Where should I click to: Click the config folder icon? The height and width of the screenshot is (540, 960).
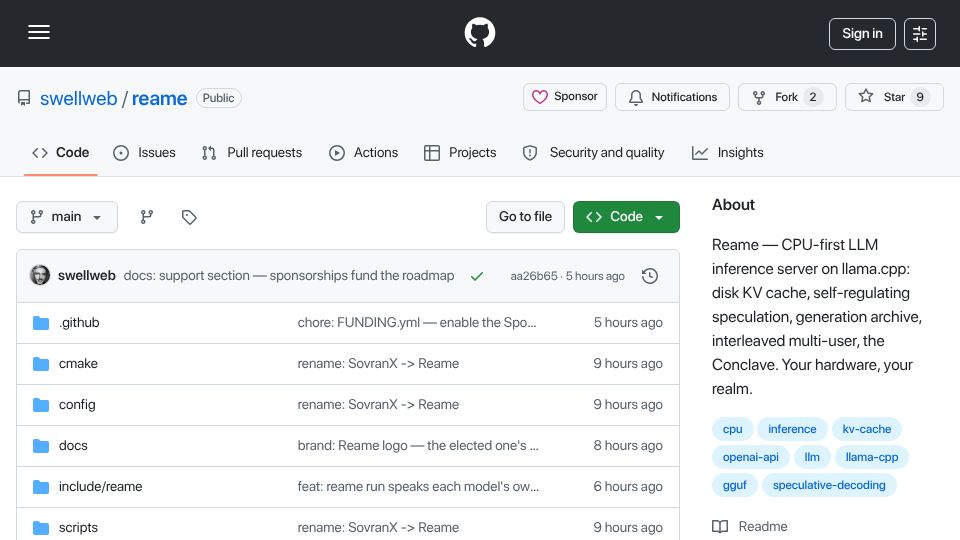tap(41, 405)
